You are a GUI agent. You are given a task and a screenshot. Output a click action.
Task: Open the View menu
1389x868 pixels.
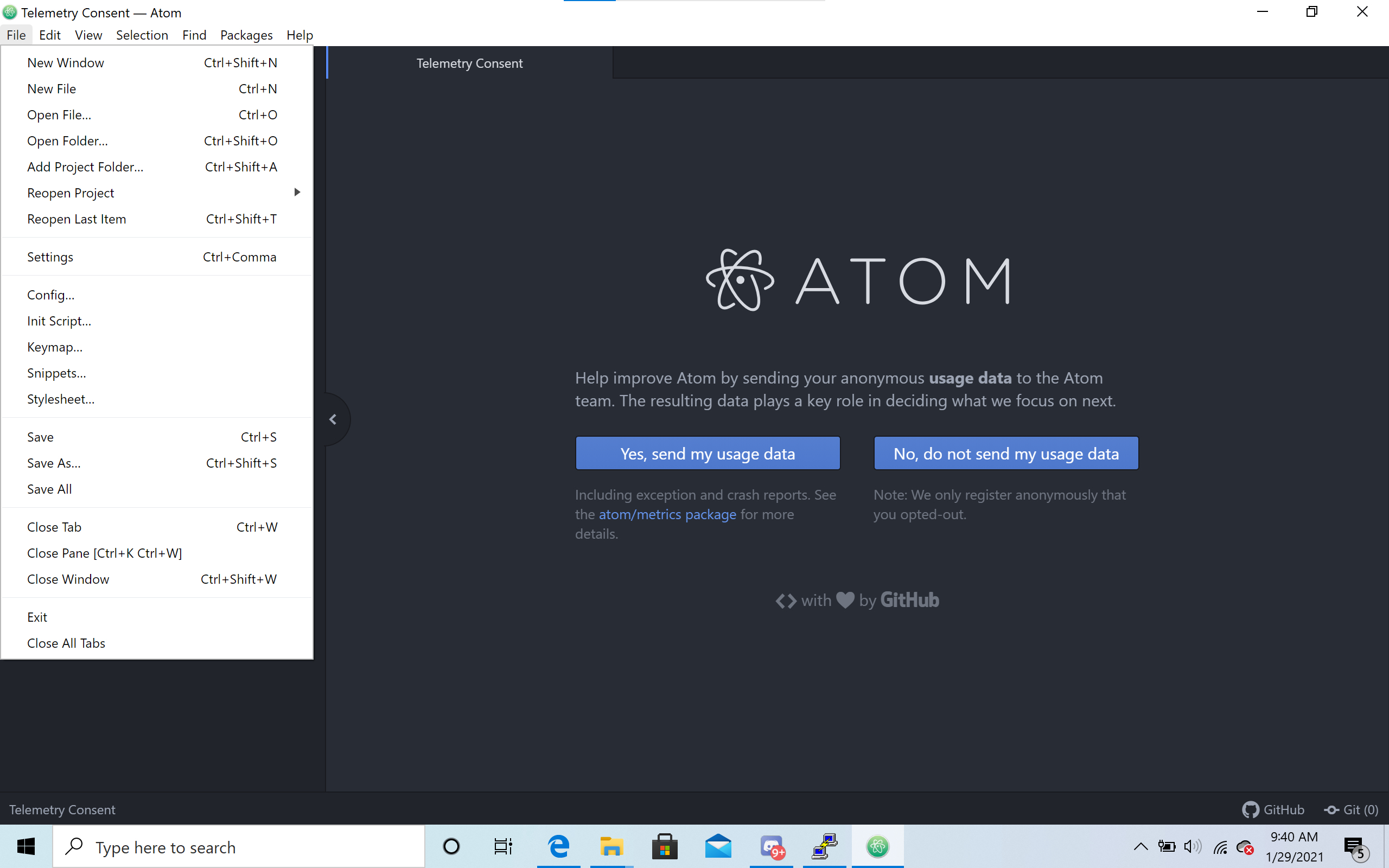coord(88,35)
